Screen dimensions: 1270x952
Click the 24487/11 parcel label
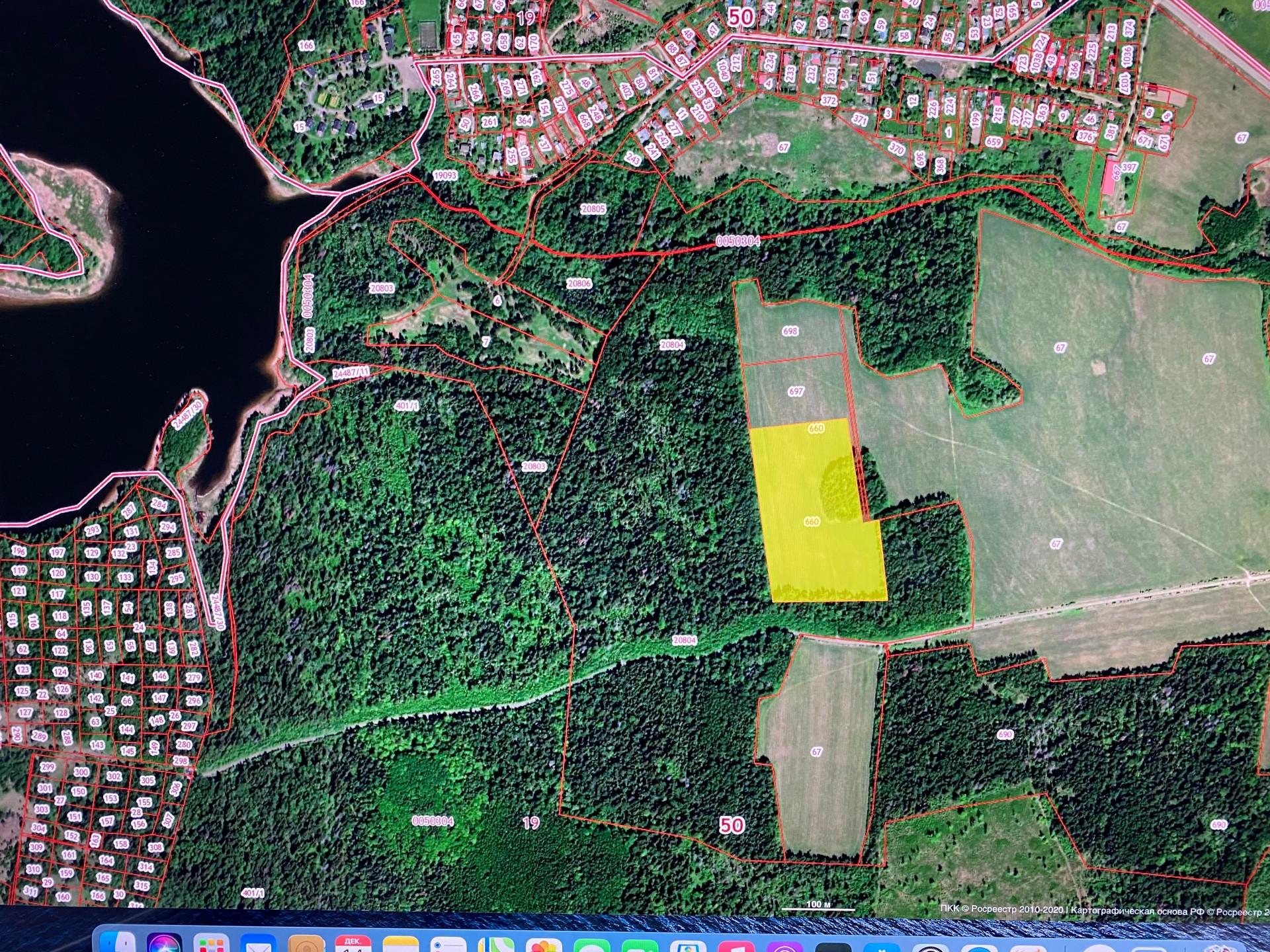351,373
